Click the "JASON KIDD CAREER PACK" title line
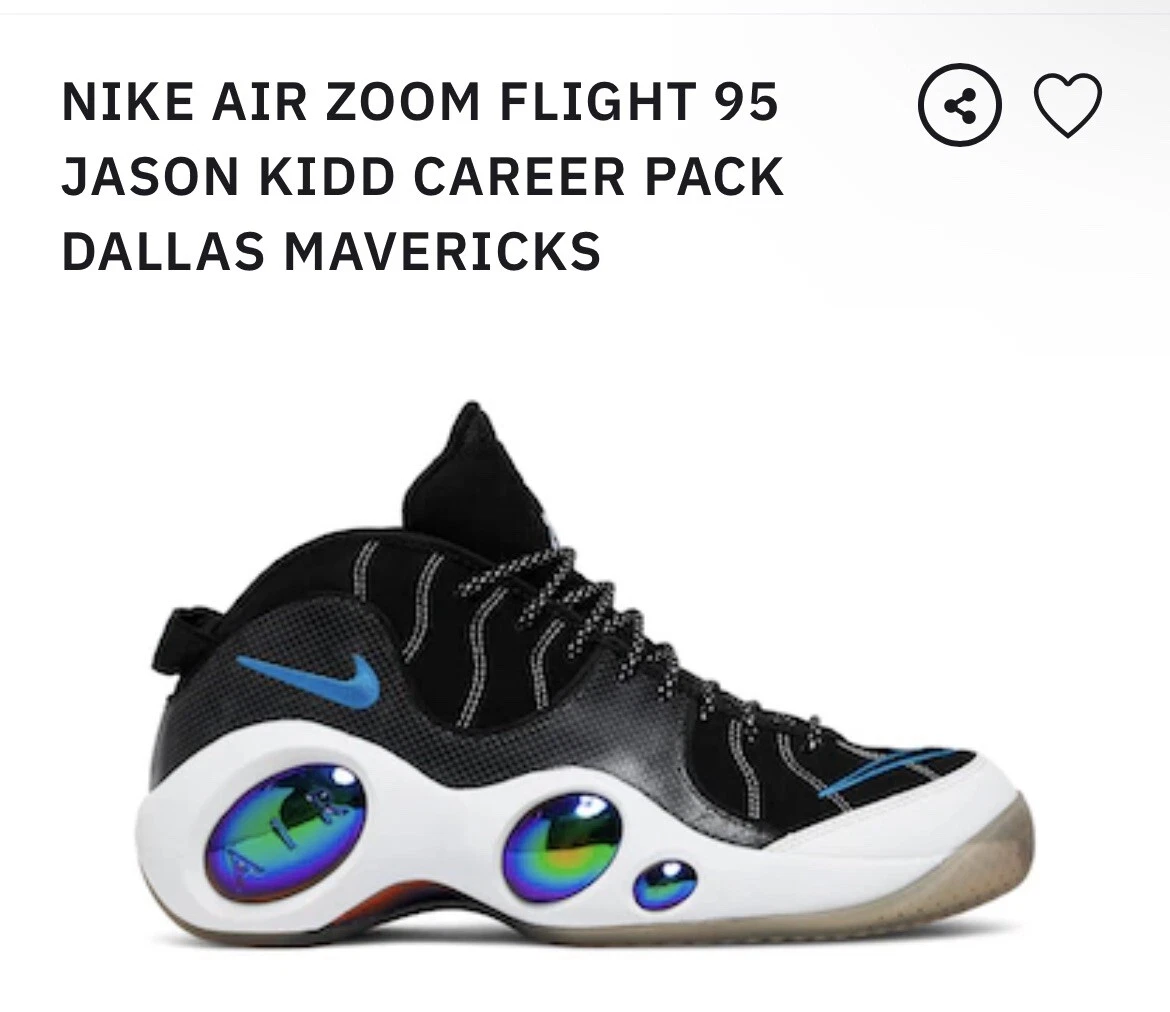 [423, 176]
